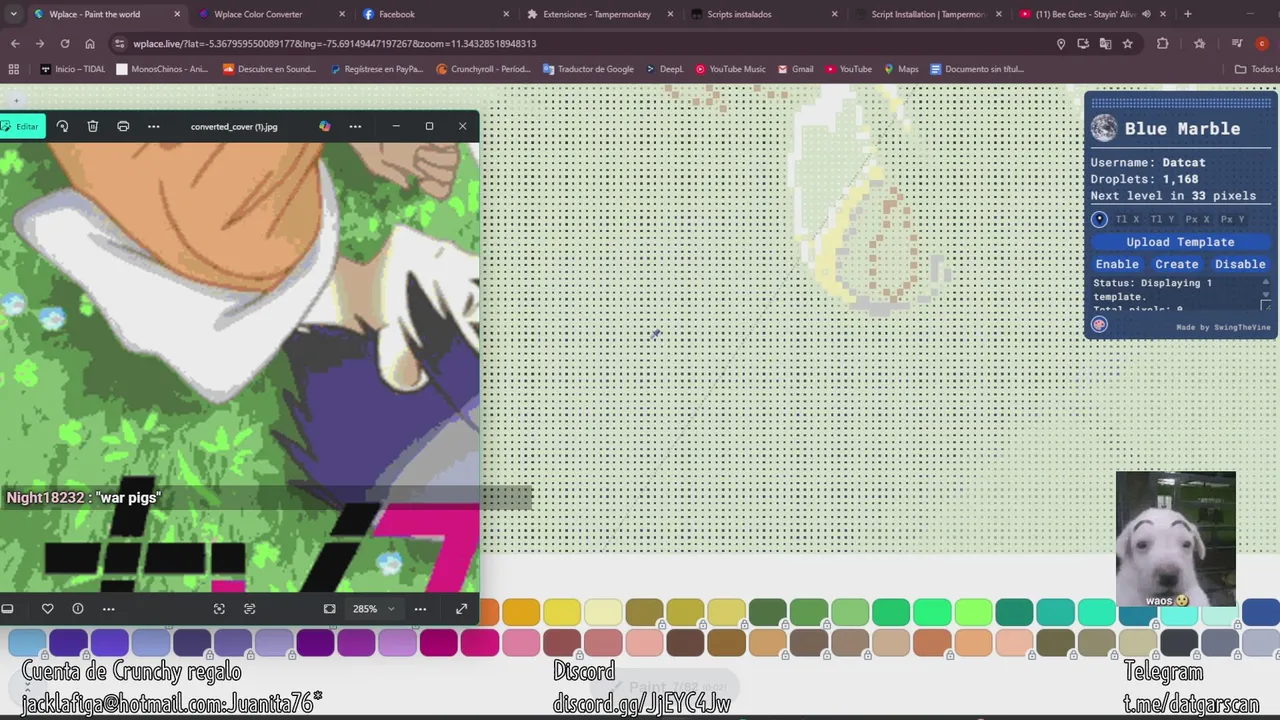Click the Blue Marble status box resize handle

(1266, 306)
